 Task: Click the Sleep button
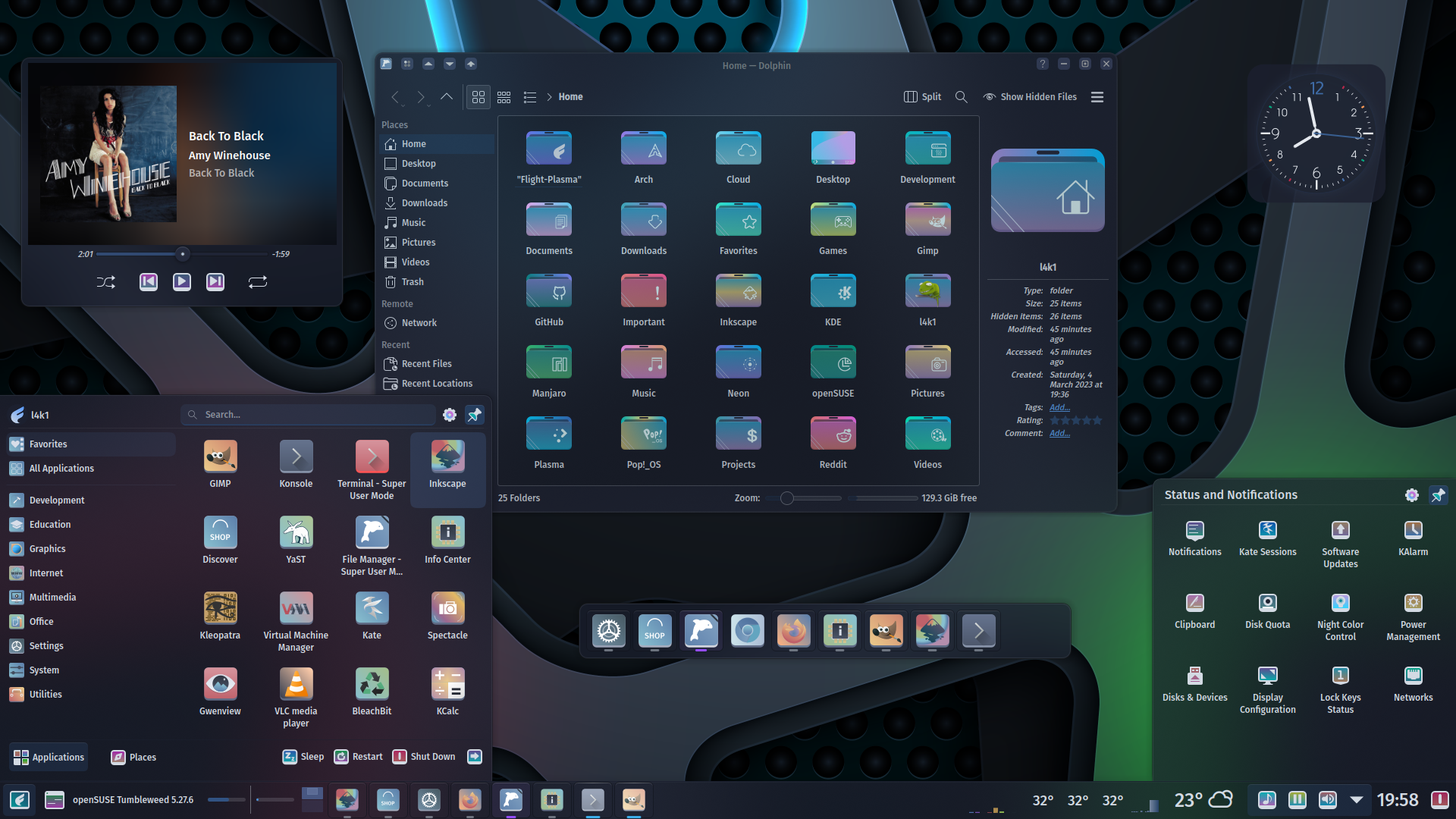[303, 757]
